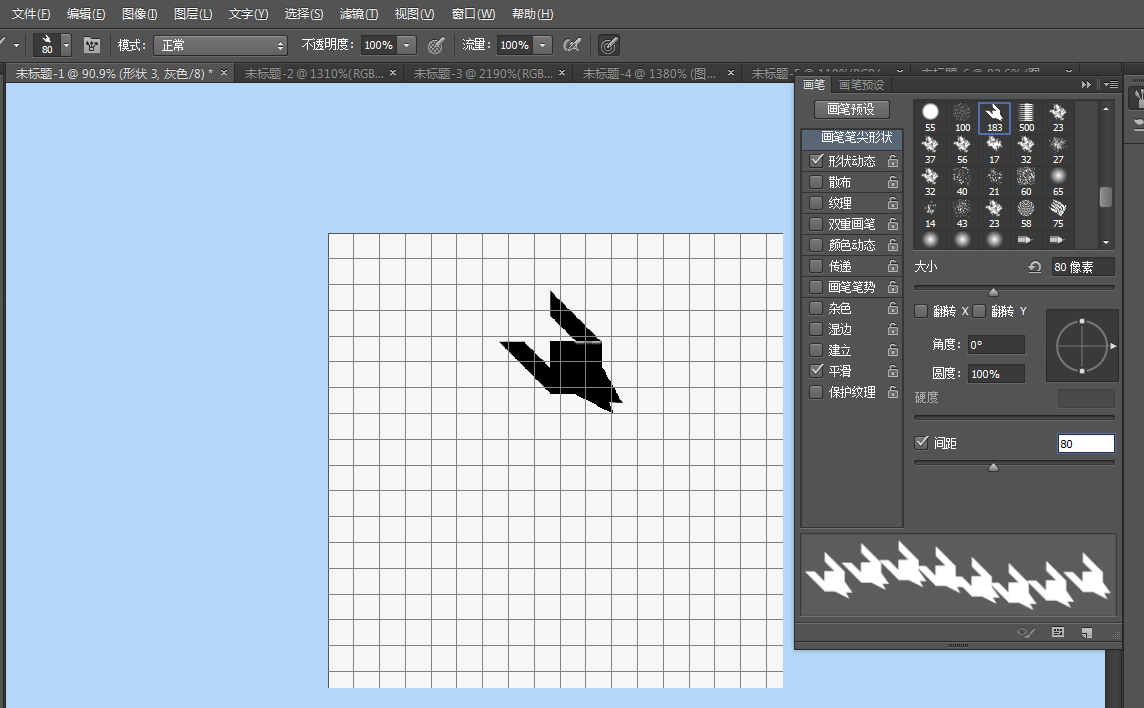Screen dimensions: 1144x708
Task: Select the brush tip labeled 100
Action: (x=962, y=117)
